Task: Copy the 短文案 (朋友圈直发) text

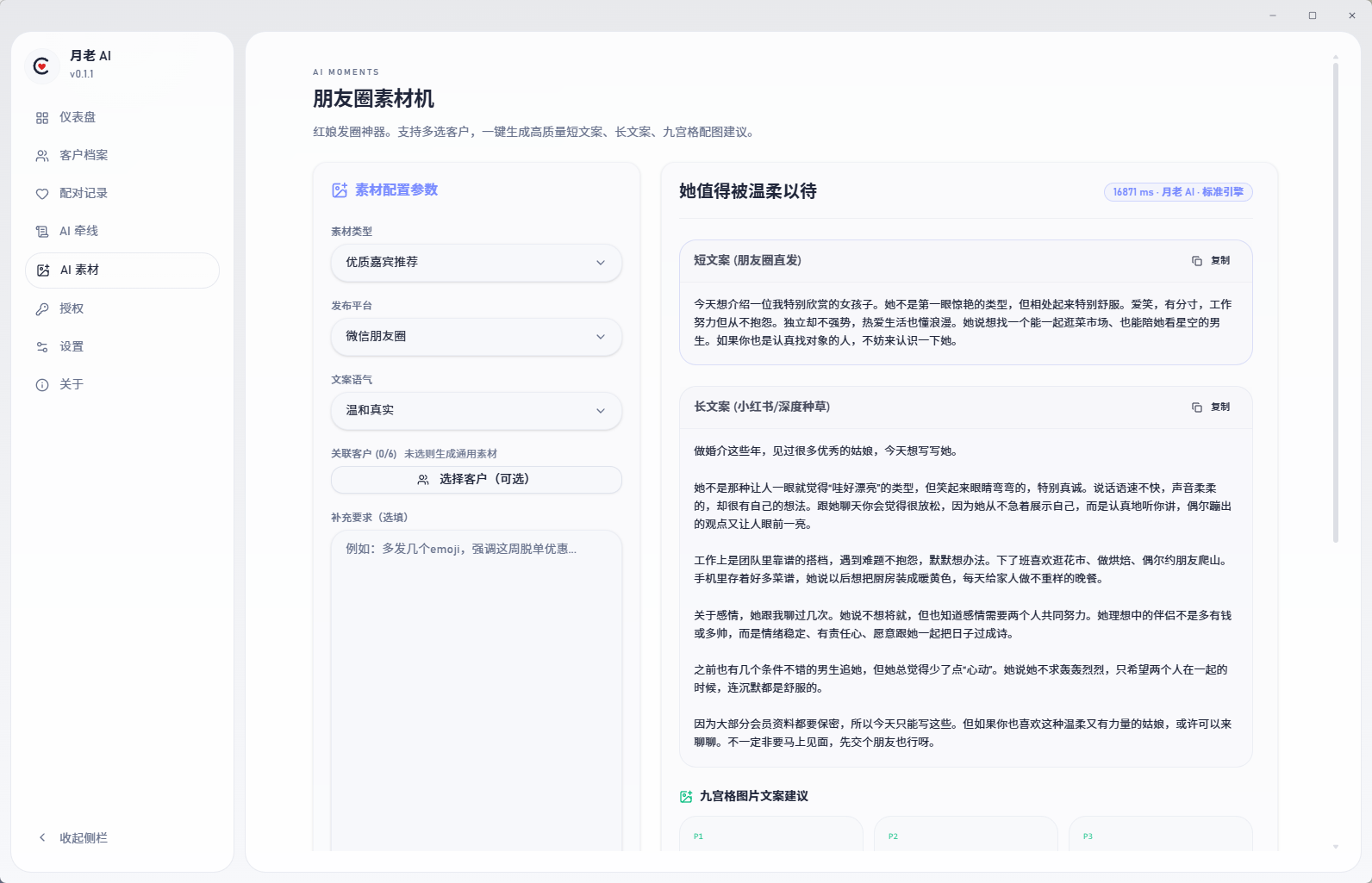Action: [x=1211, y=261]
